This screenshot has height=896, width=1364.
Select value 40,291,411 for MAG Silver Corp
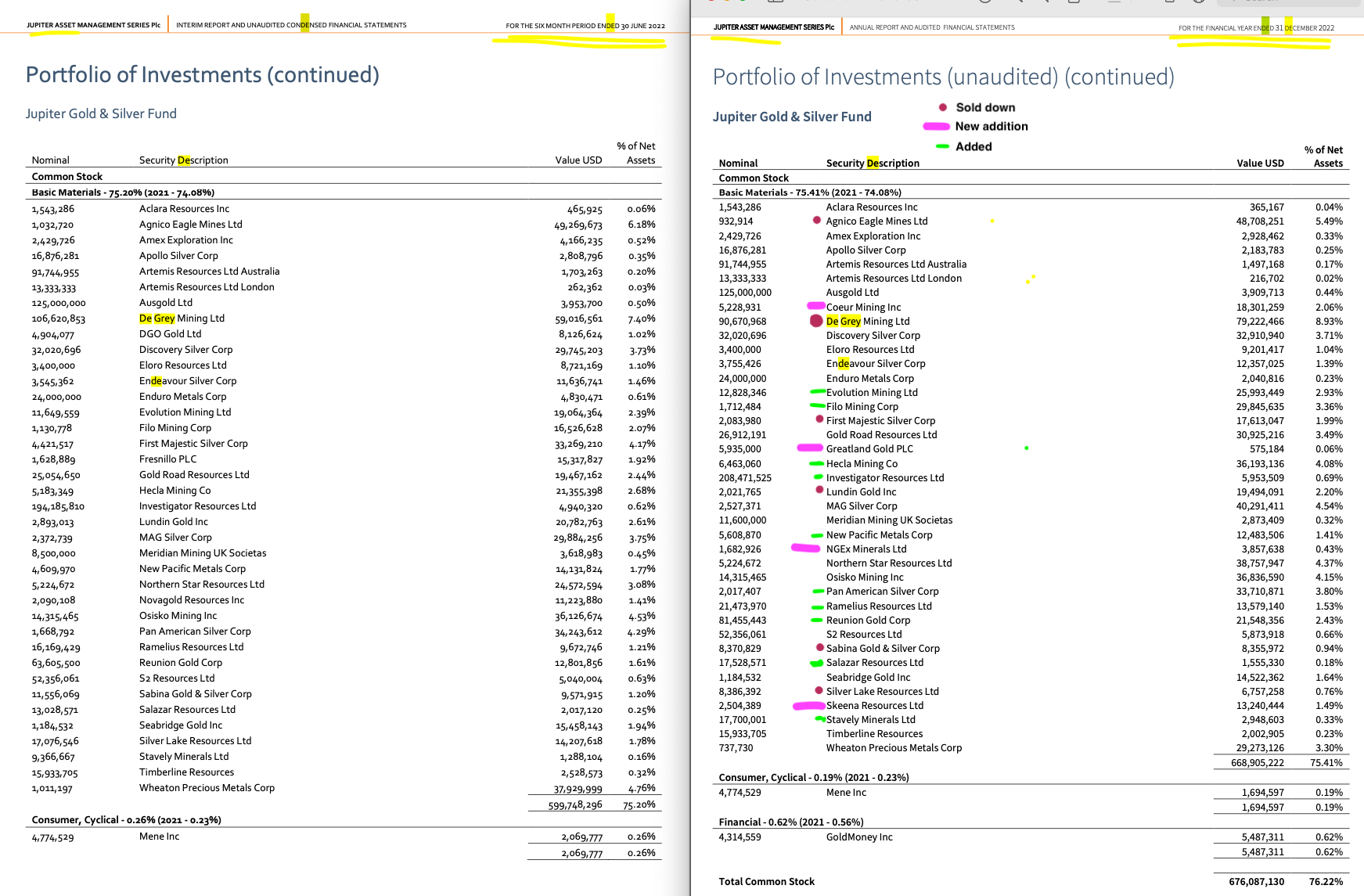click(1260, 506)
